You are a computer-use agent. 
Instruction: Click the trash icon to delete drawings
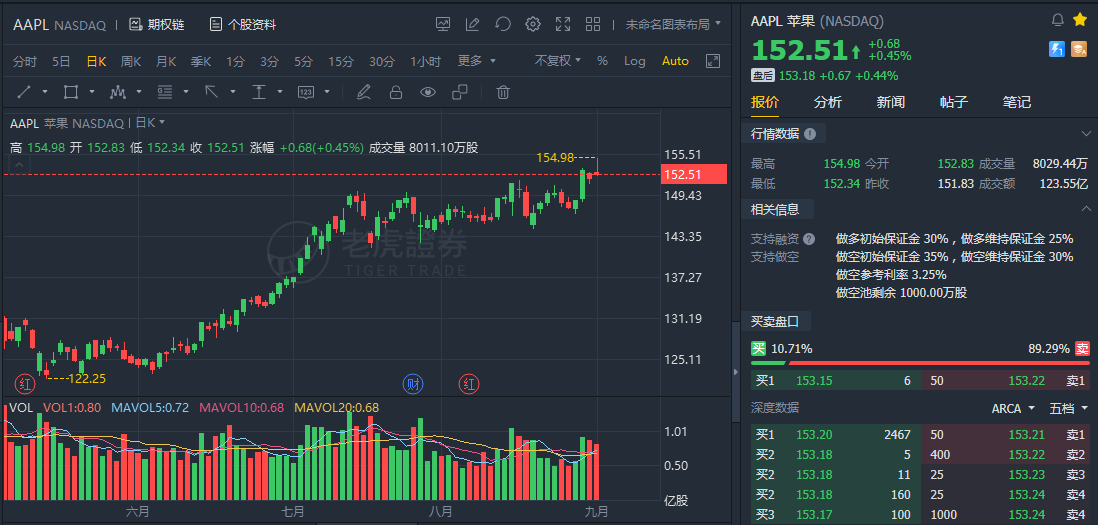coord(503,92)
